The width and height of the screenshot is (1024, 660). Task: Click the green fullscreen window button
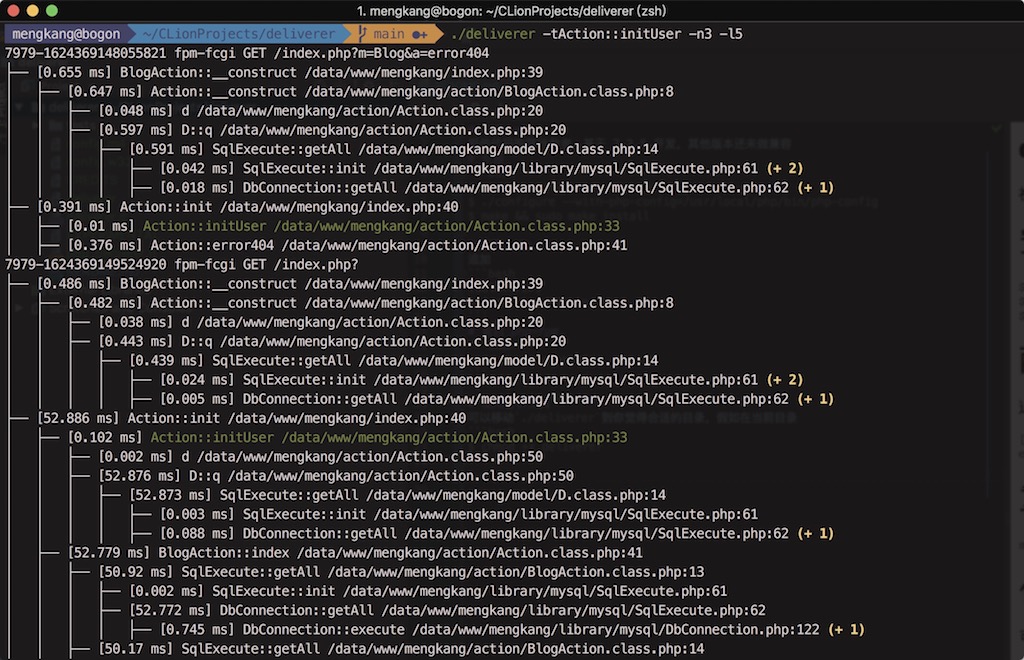pos(51,10)
